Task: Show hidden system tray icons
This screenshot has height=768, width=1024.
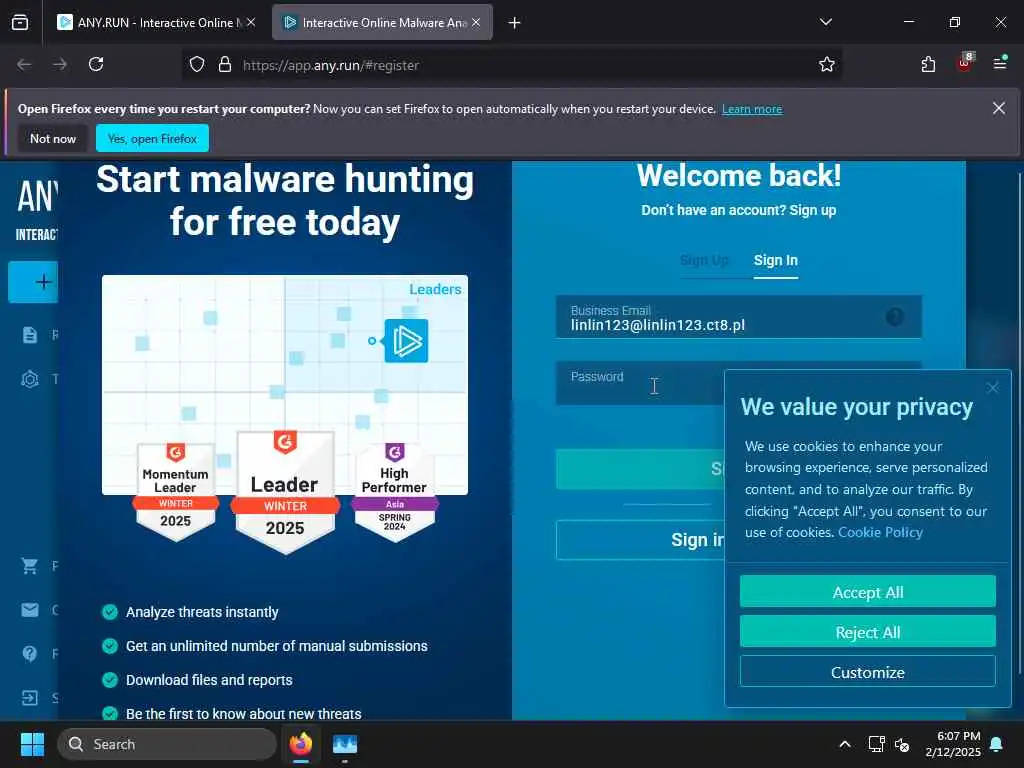Action: click(844, 744)
